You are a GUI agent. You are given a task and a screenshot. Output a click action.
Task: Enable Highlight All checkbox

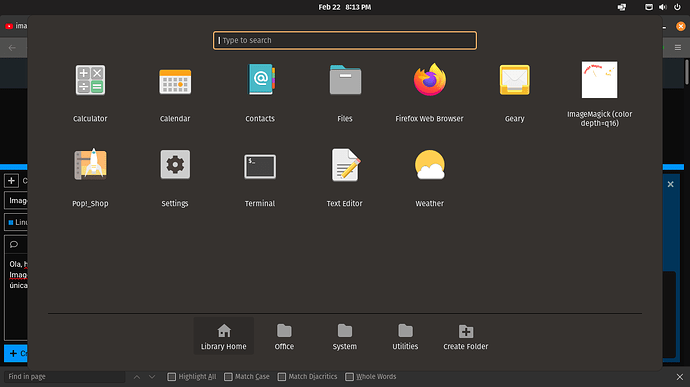[x=172, y=376]
